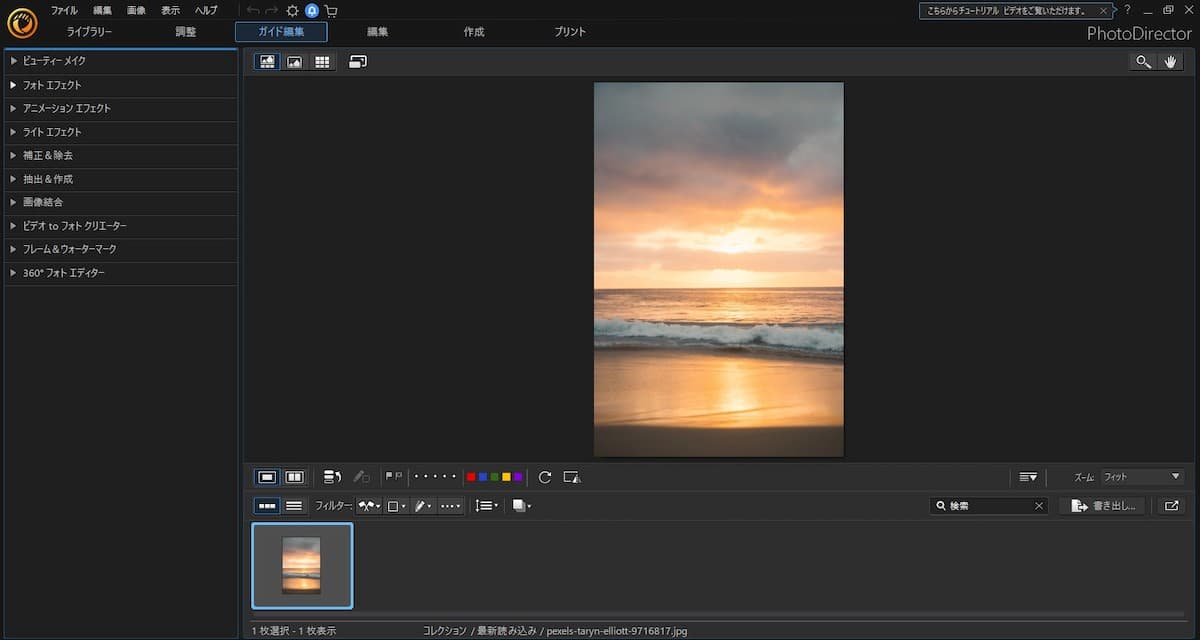Open the shopping cart icon
The image size is (1200, 640).
click(331, 10)
